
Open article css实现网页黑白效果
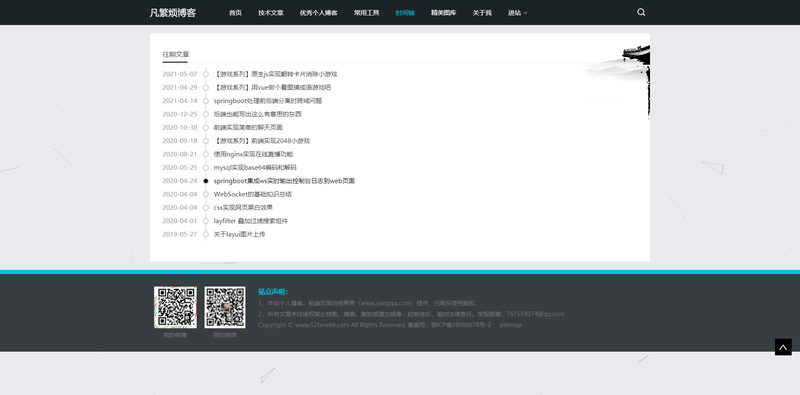point(243,207)
